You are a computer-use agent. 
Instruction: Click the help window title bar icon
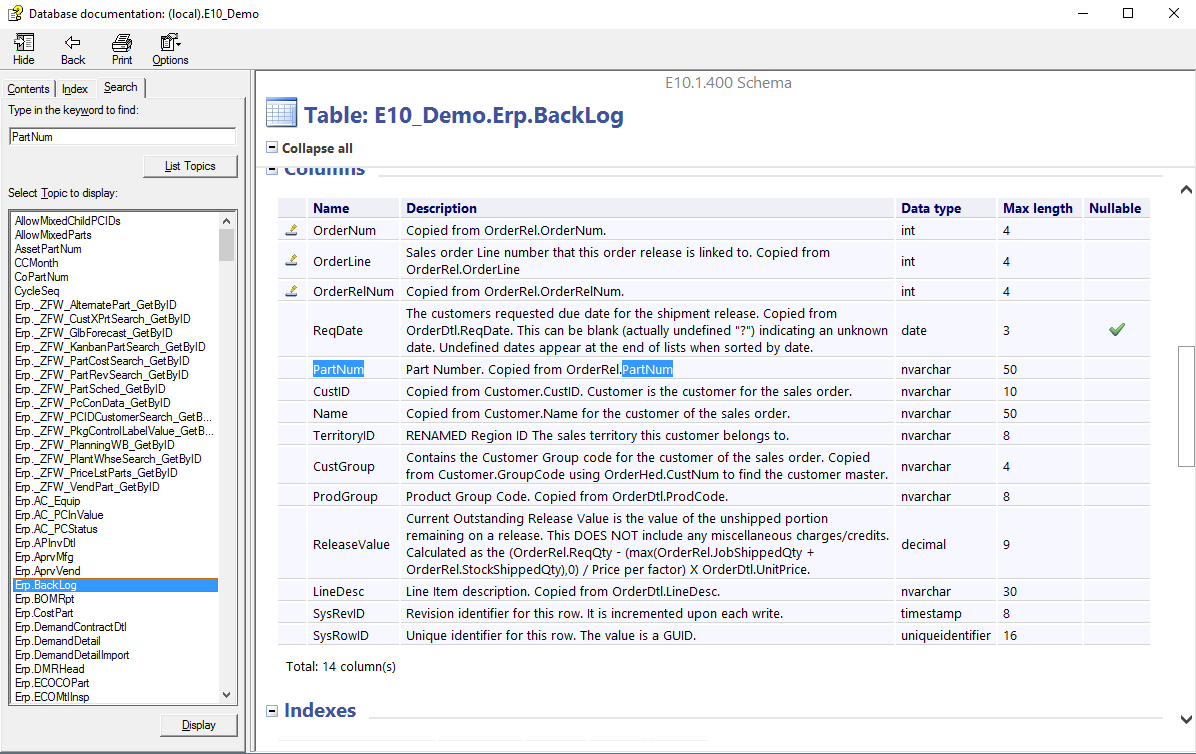(x=14, y=13)
